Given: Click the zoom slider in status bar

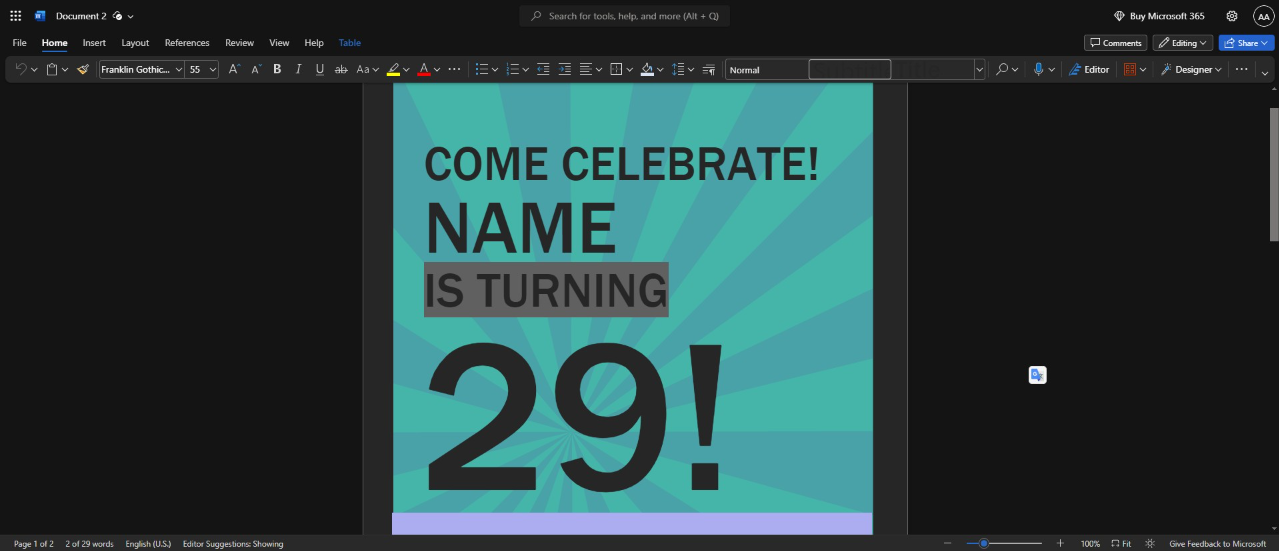Looking at the screenshot, I should coord(1003,544).
